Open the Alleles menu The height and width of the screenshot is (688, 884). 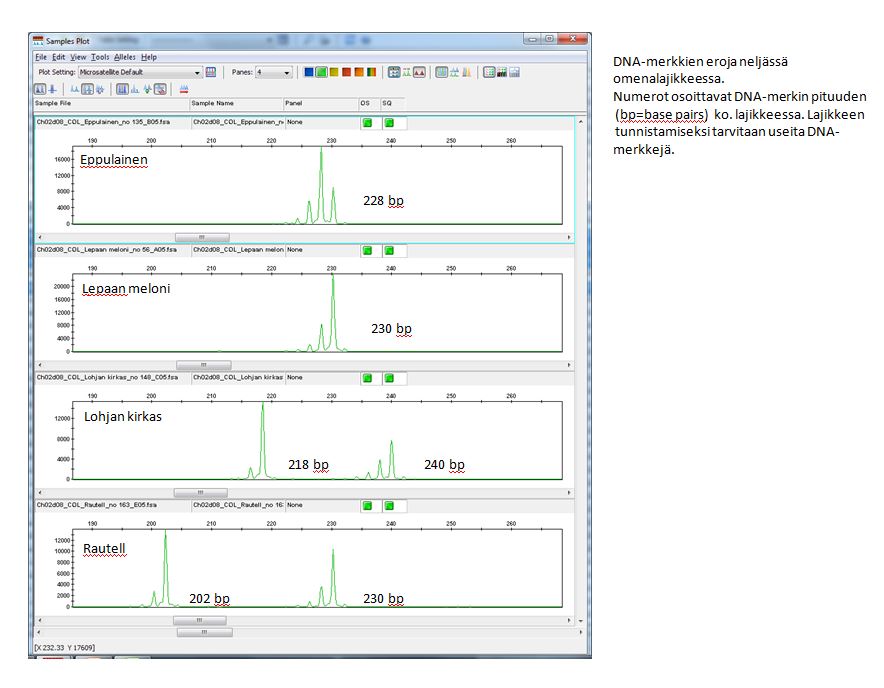pos(124,57)
